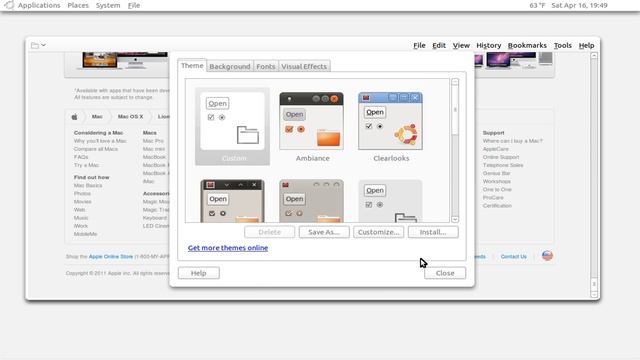640x360 pixels.
Task: Open File menu in top panel
Action: point(133,5)
